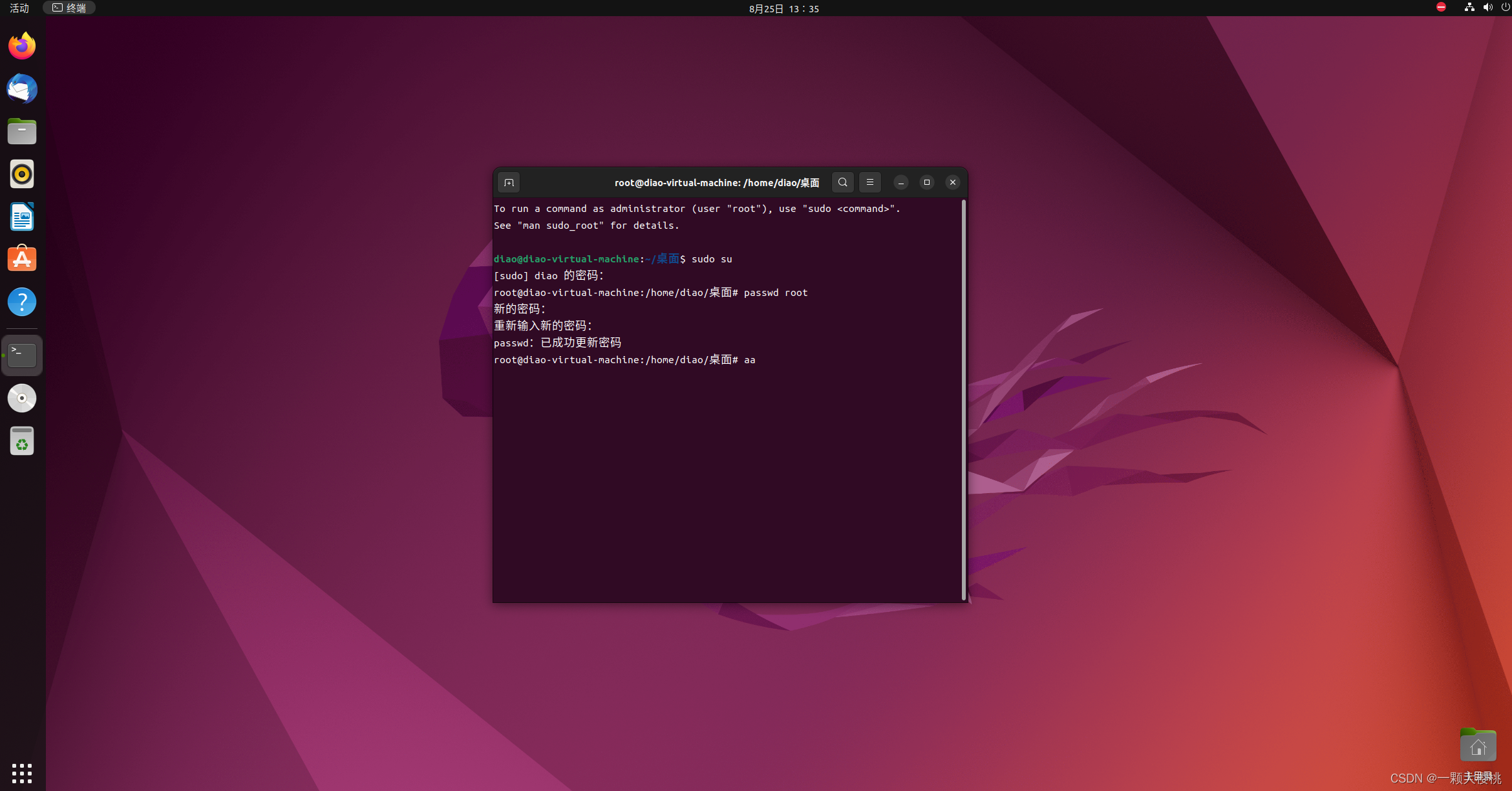1512x791 pixels.
Task: Open the Help icon in the dock
Action: [x=22, y=302]
